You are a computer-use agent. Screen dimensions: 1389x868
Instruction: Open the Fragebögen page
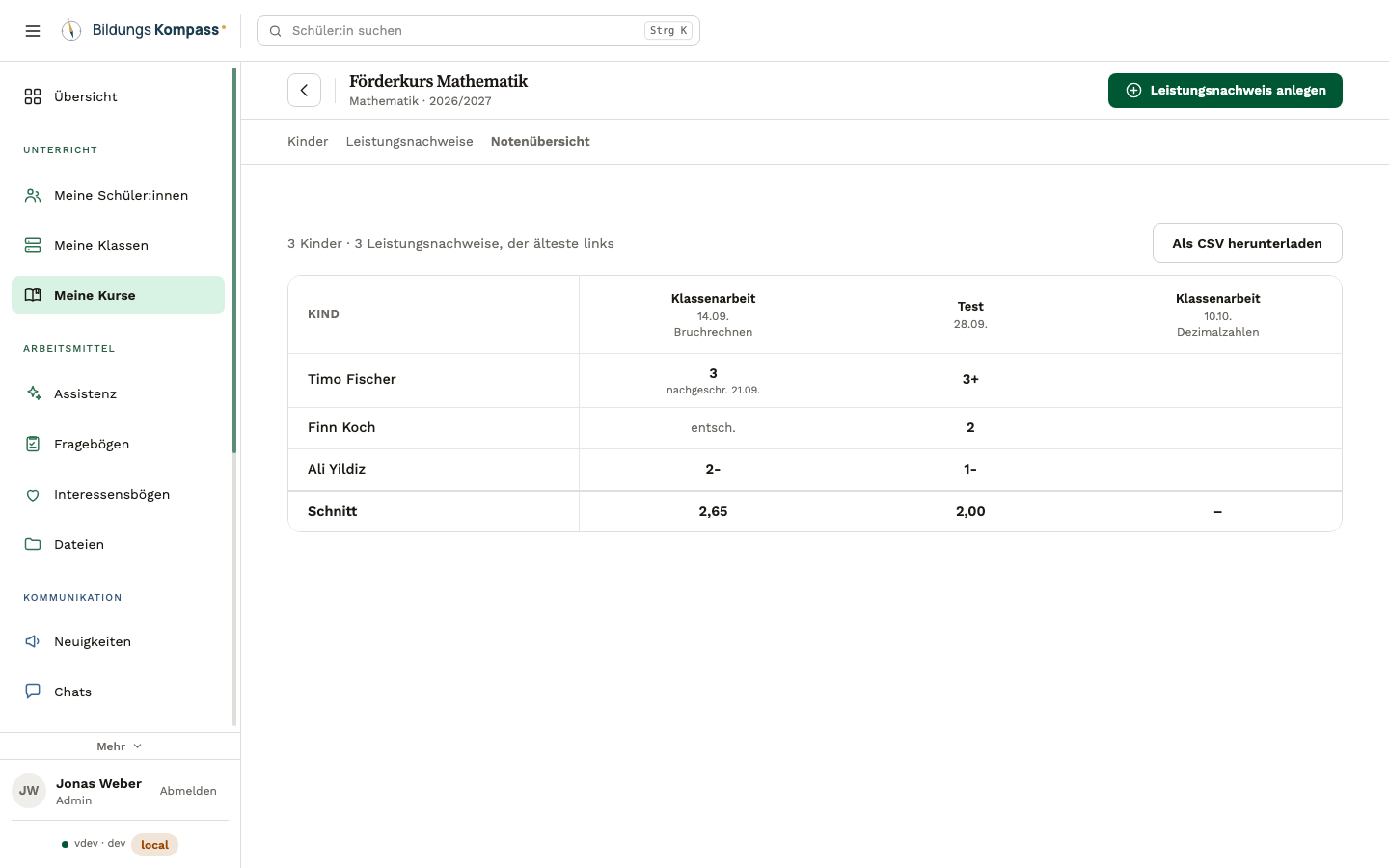click(118, 444)
